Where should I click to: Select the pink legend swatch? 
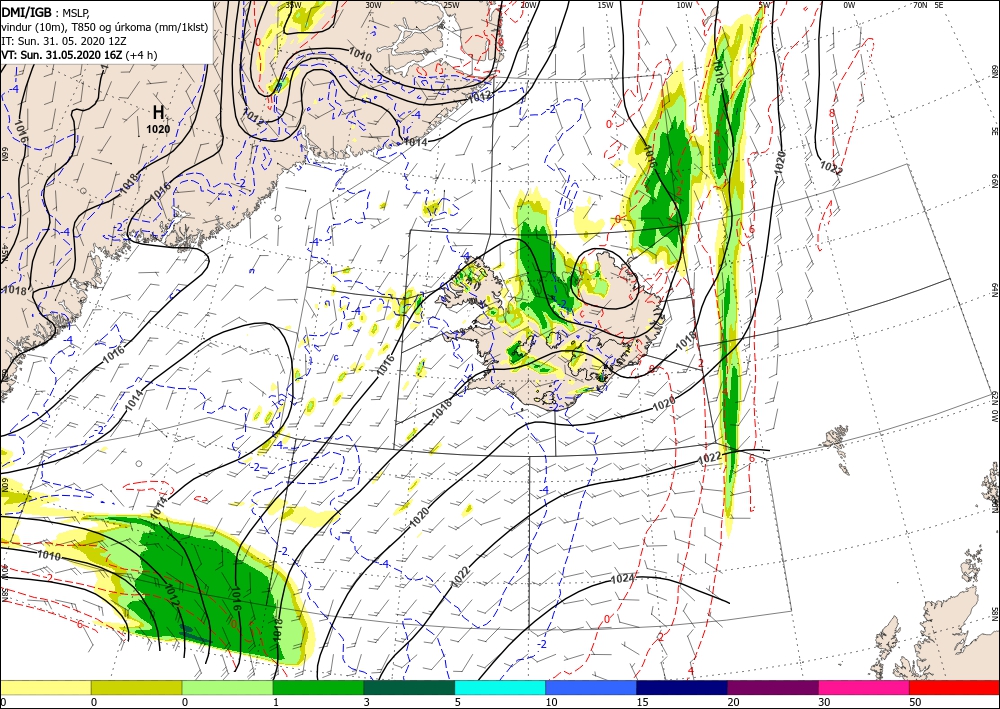[x=864, y=687]
